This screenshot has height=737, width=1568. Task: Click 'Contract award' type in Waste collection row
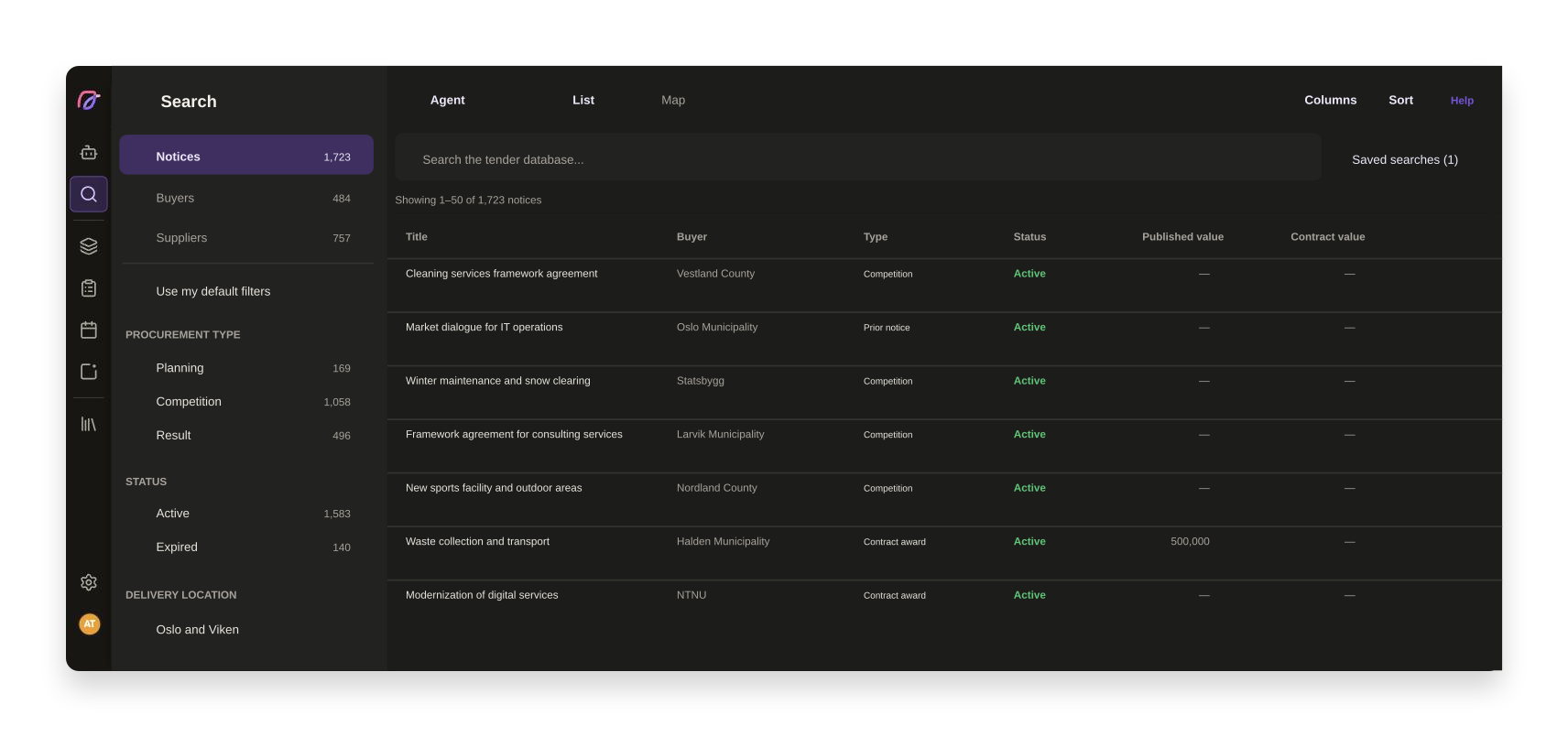click(895, 542)
